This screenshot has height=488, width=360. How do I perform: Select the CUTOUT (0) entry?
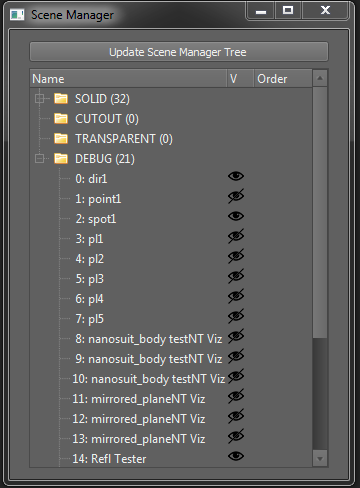click(107, 119)
